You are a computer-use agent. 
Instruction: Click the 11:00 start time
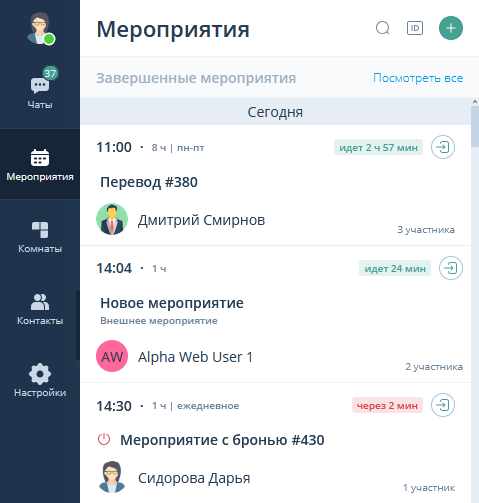[114, 147]
